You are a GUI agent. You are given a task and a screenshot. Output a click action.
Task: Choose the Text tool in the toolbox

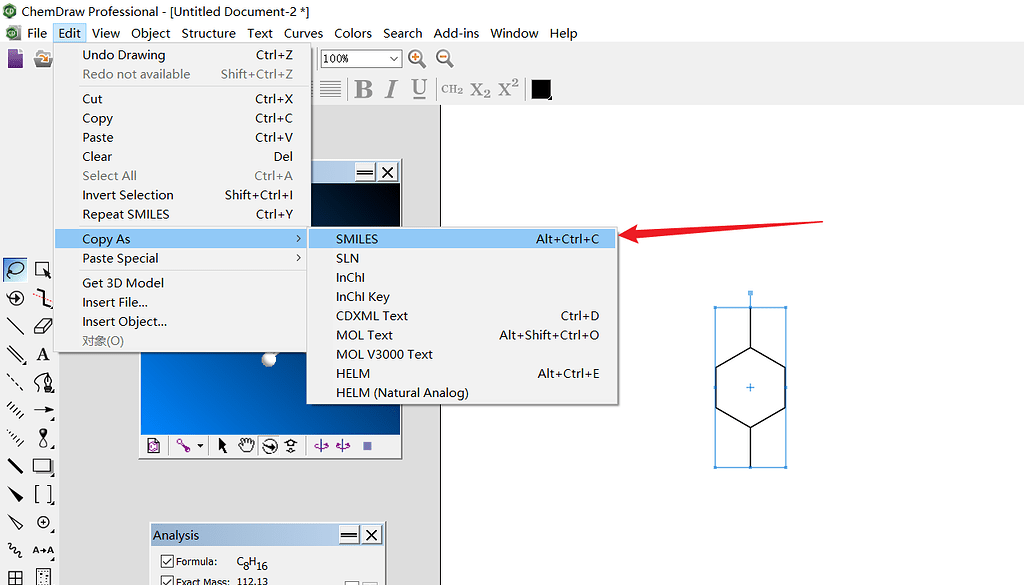point(43,354)
